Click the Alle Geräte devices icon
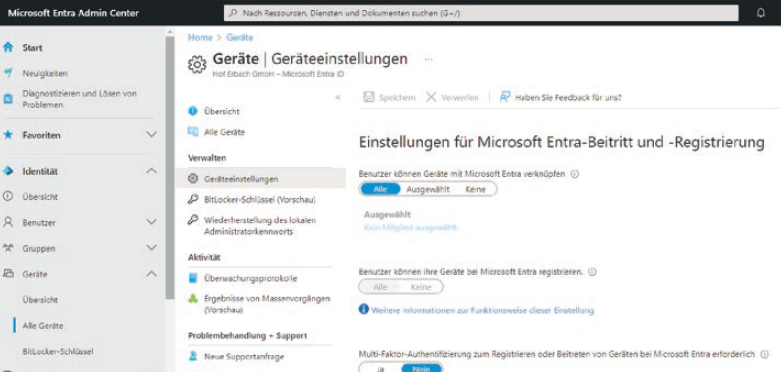Viewport: 781px width, 372px height. point(193,132)
